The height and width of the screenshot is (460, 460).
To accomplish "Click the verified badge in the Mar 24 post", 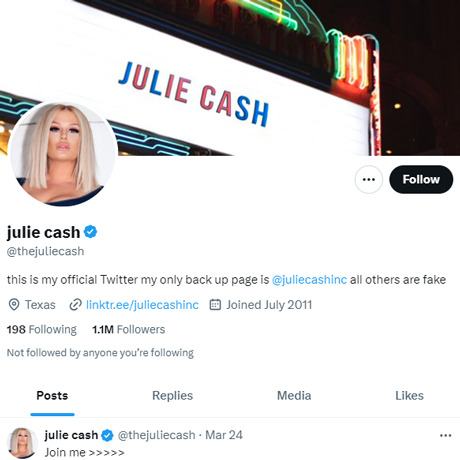I will point(107,435).
